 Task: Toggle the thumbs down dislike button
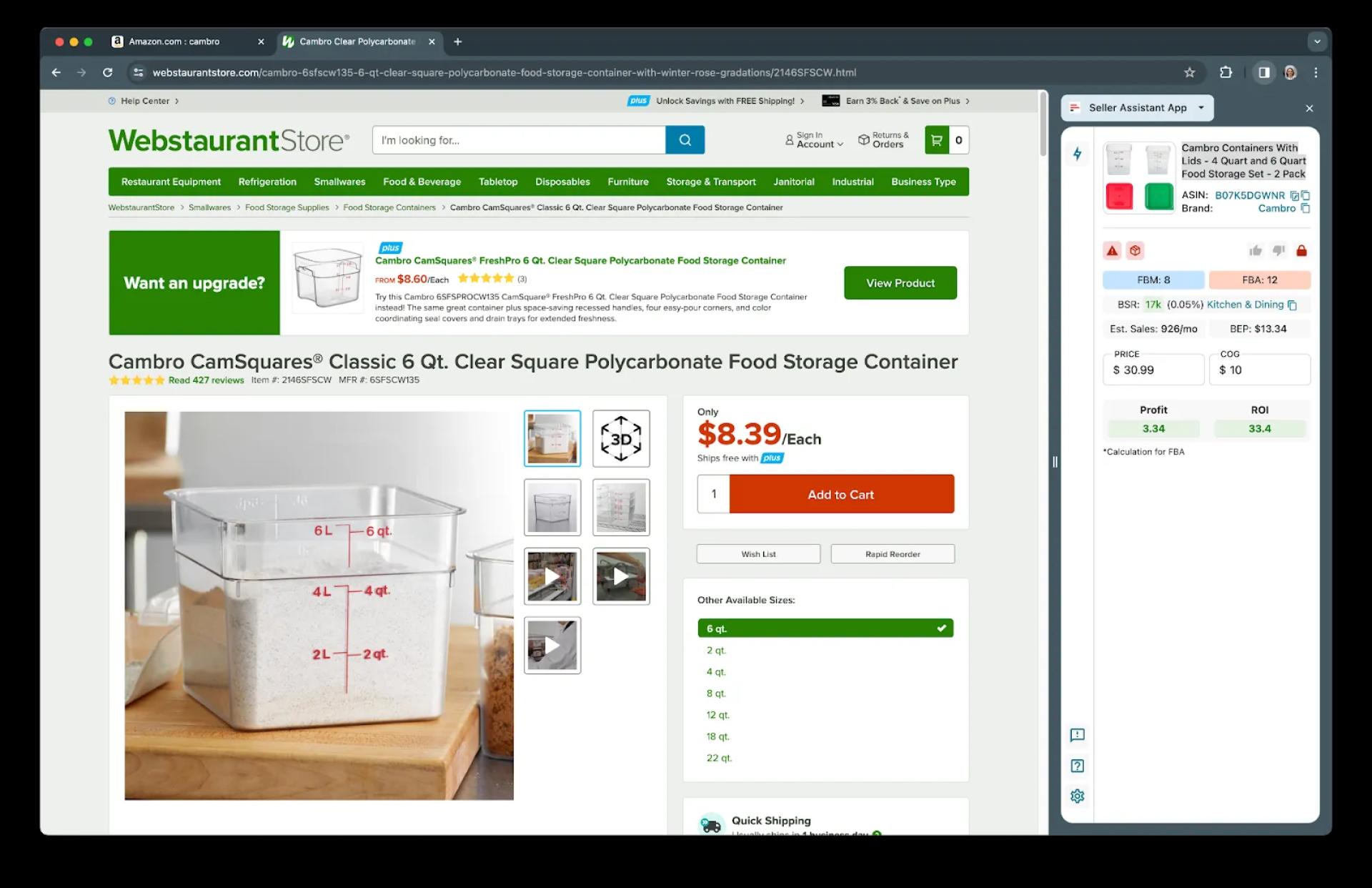1278,251
